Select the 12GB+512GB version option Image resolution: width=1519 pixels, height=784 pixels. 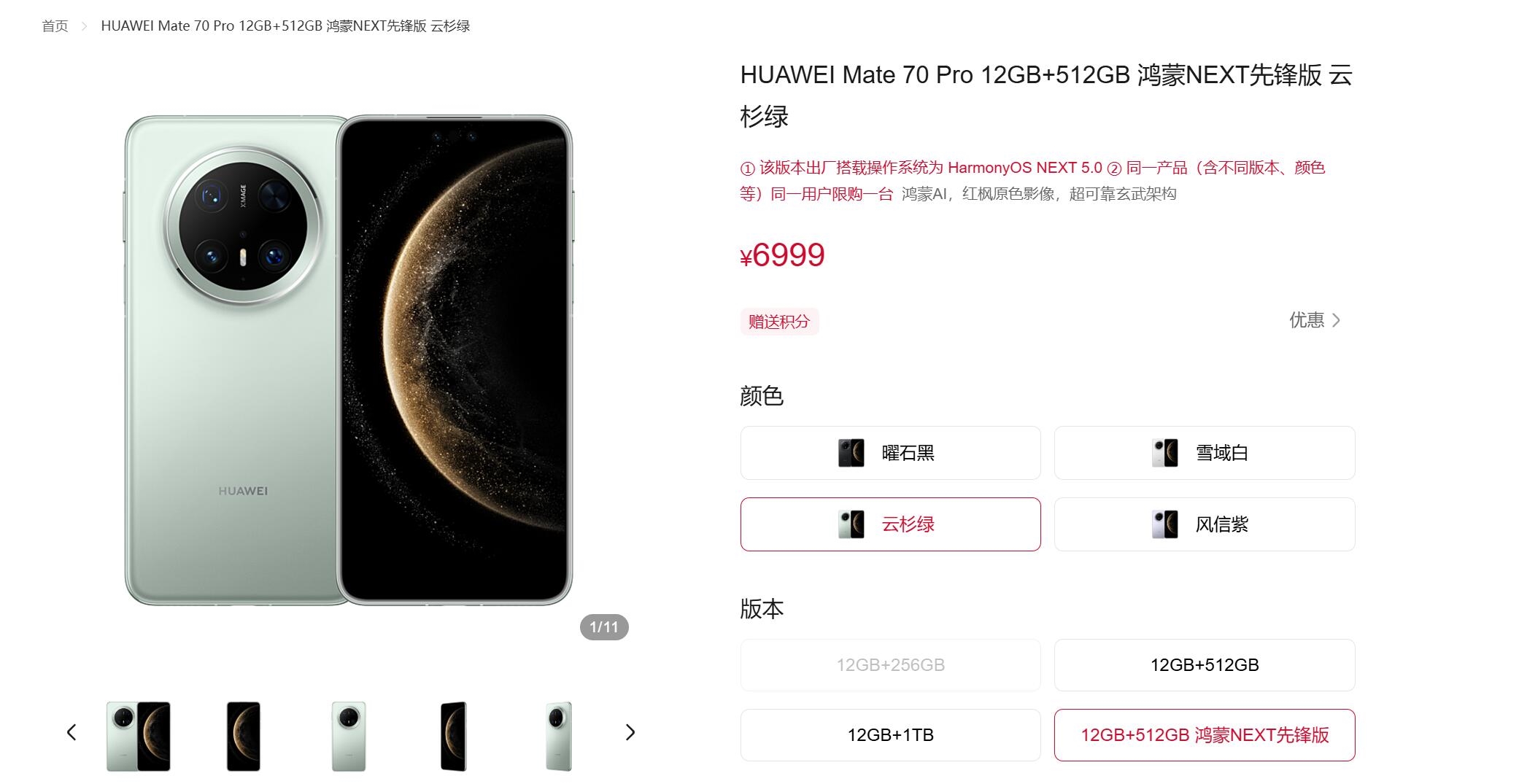coord(1205,665)
